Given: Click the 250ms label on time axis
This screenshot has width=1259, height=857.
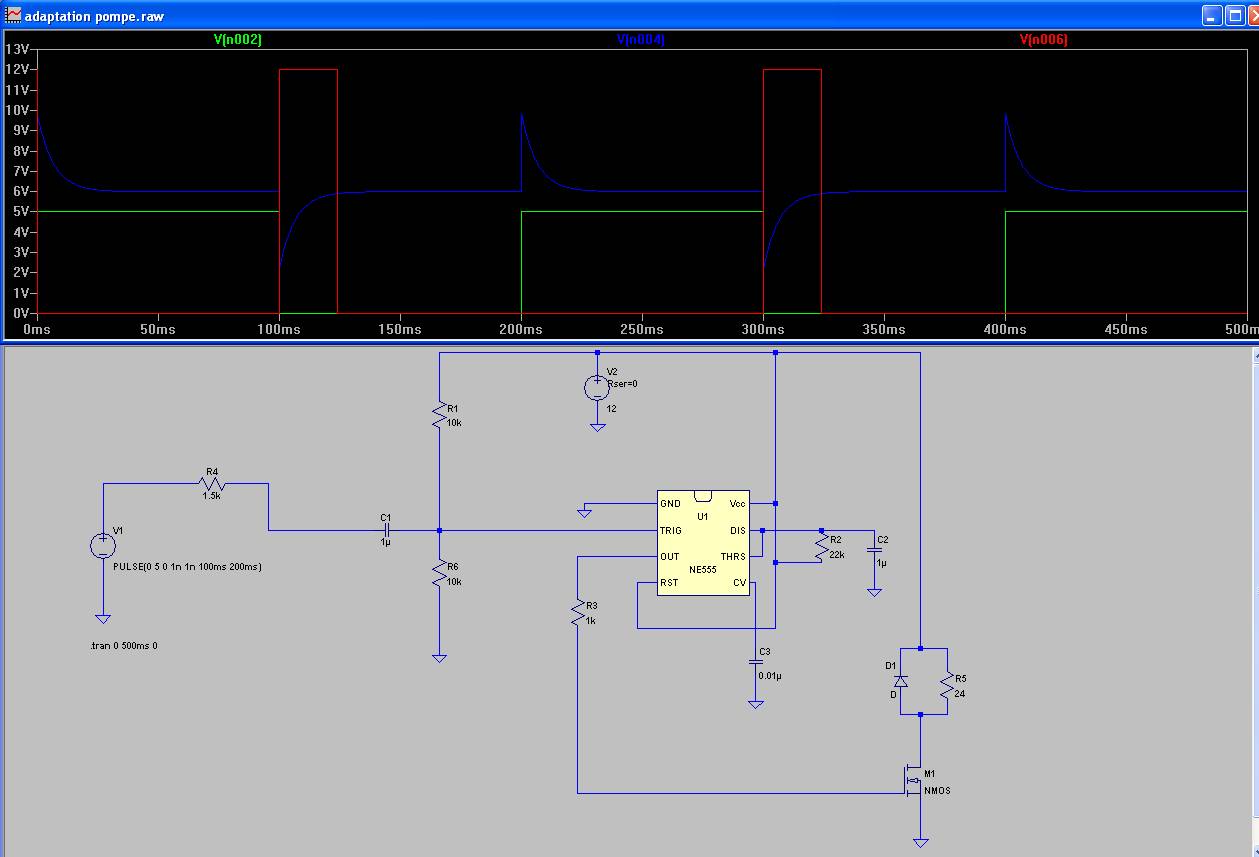Looking at the screenshot, I should (x=641, y=329).
